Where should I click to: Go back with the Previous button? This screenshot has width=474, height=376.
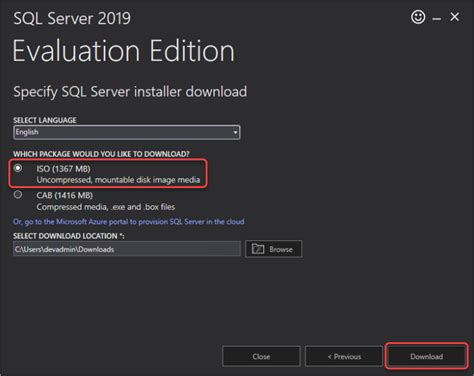coord(344,356)
